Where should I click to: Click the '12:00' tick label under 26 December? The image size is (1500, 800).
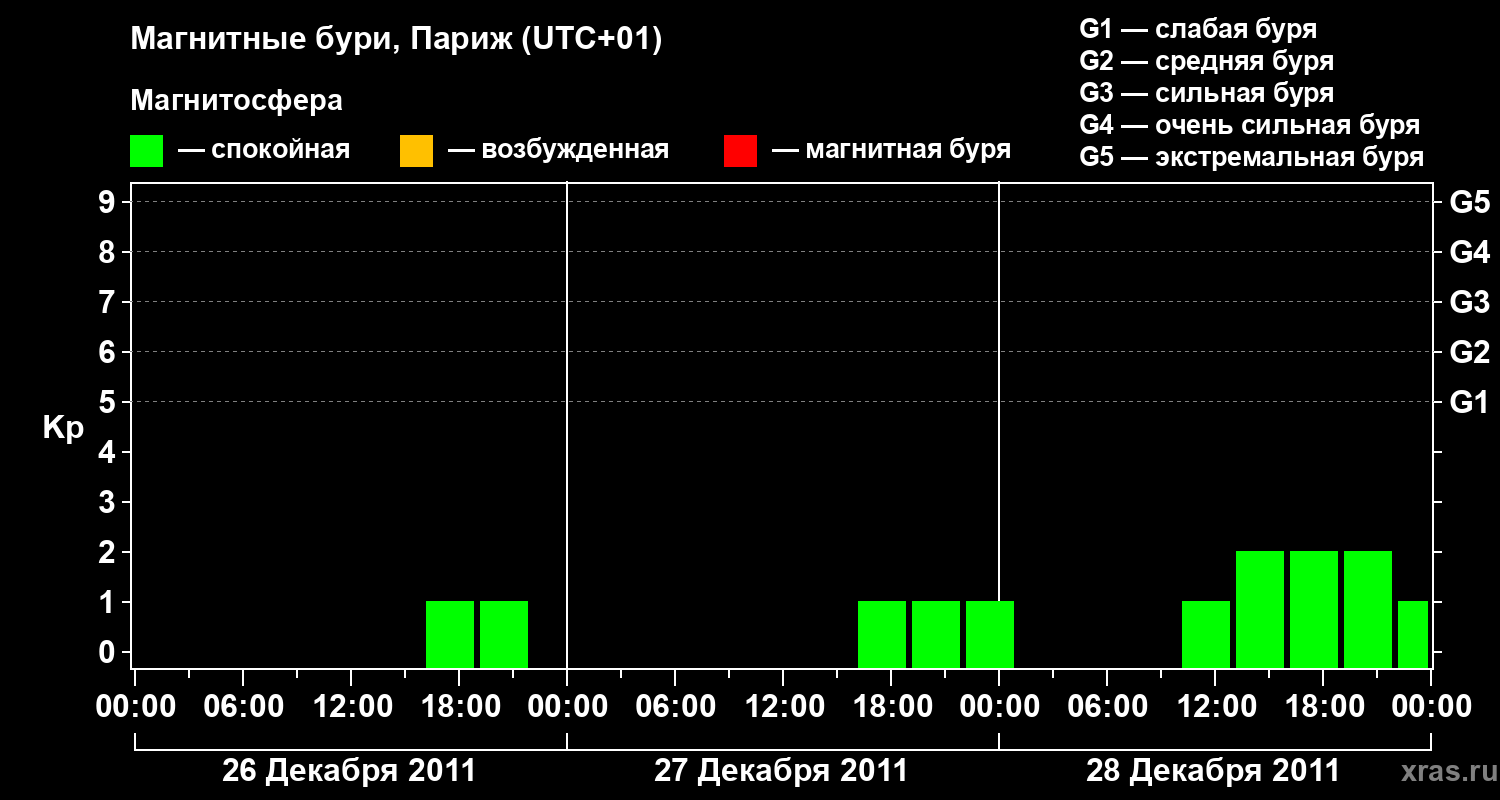[x=355, y=706]
